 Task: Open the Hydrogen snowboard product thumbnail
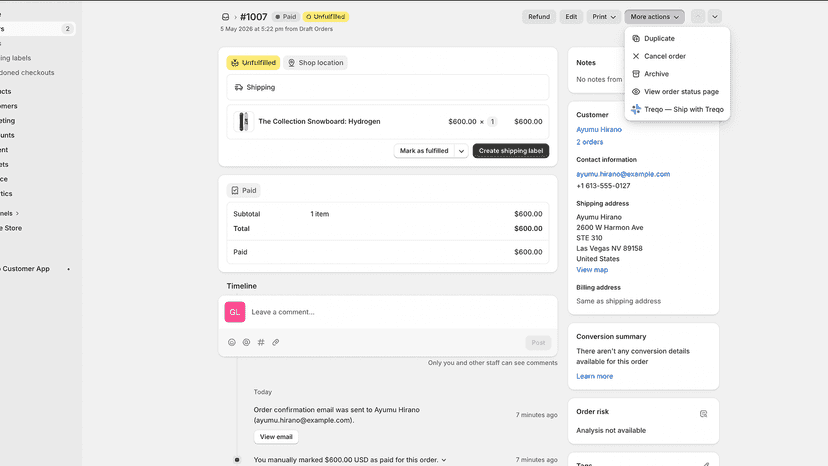(243, 122)
